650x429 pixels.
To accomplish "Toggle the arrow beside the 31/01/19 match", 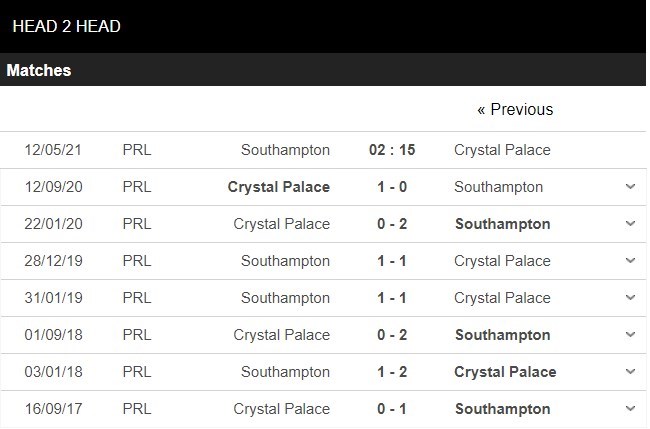I will 630,298.
